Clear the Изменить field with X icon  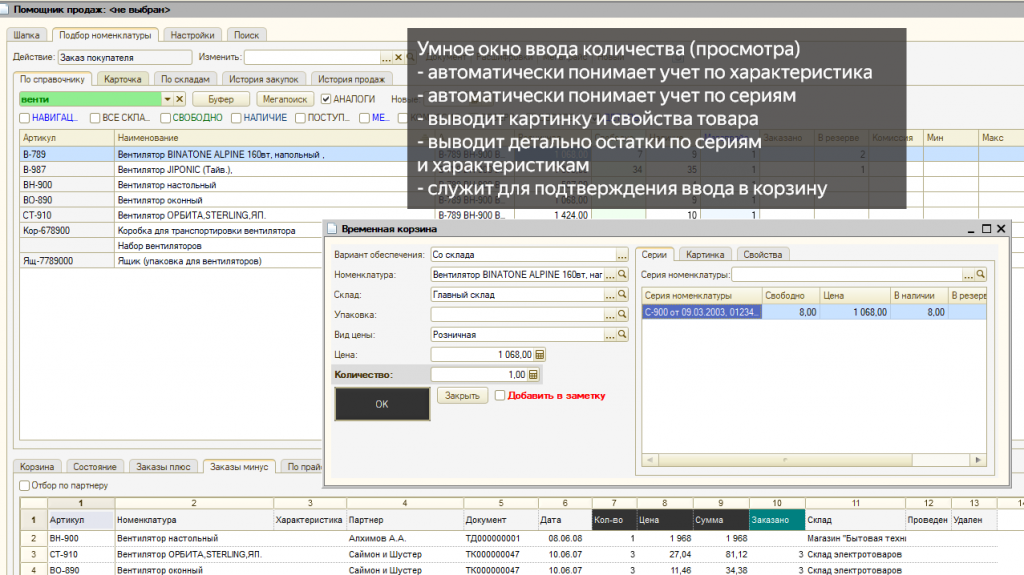click(x=398, y=58)
